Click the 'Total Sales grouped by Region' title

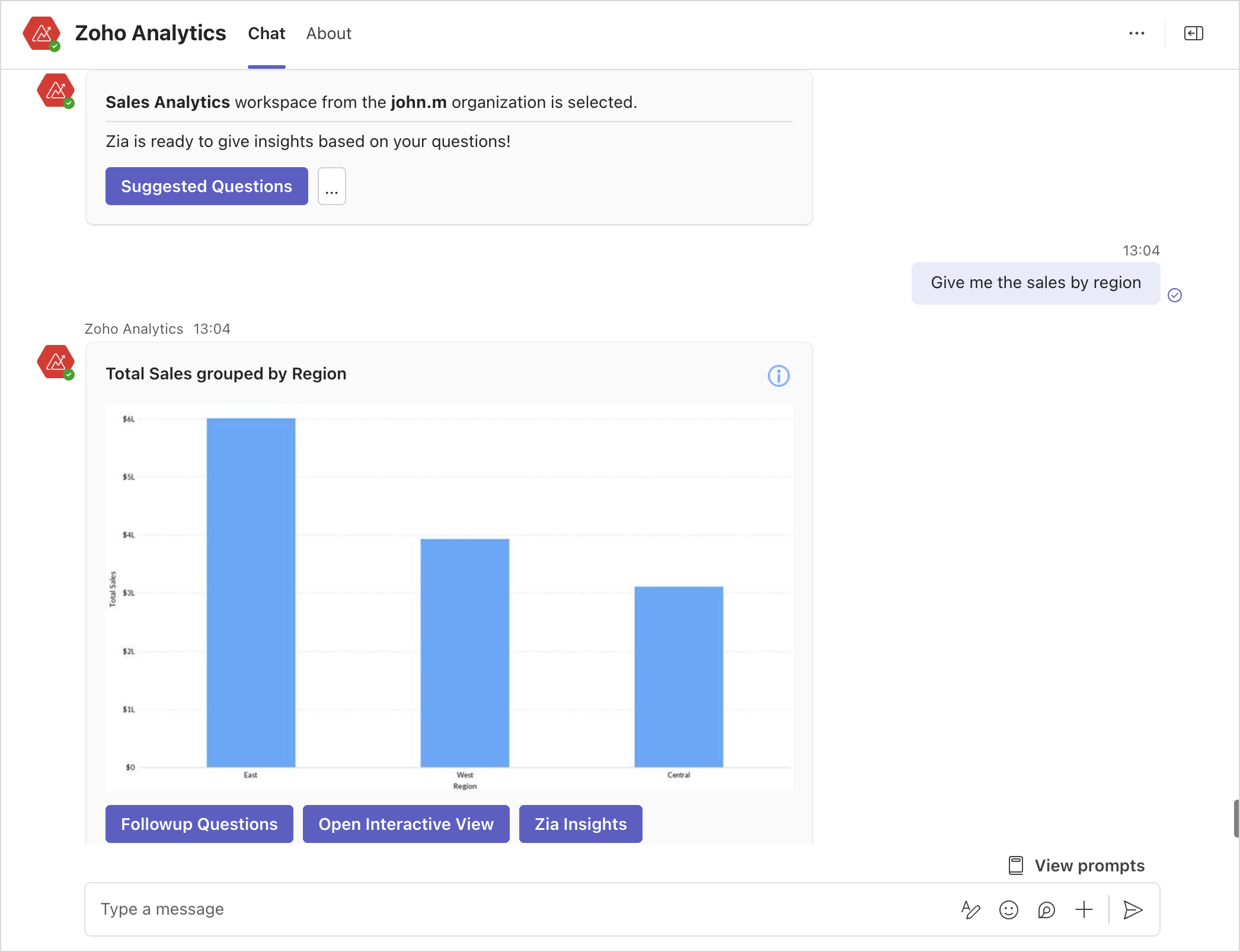226,374
